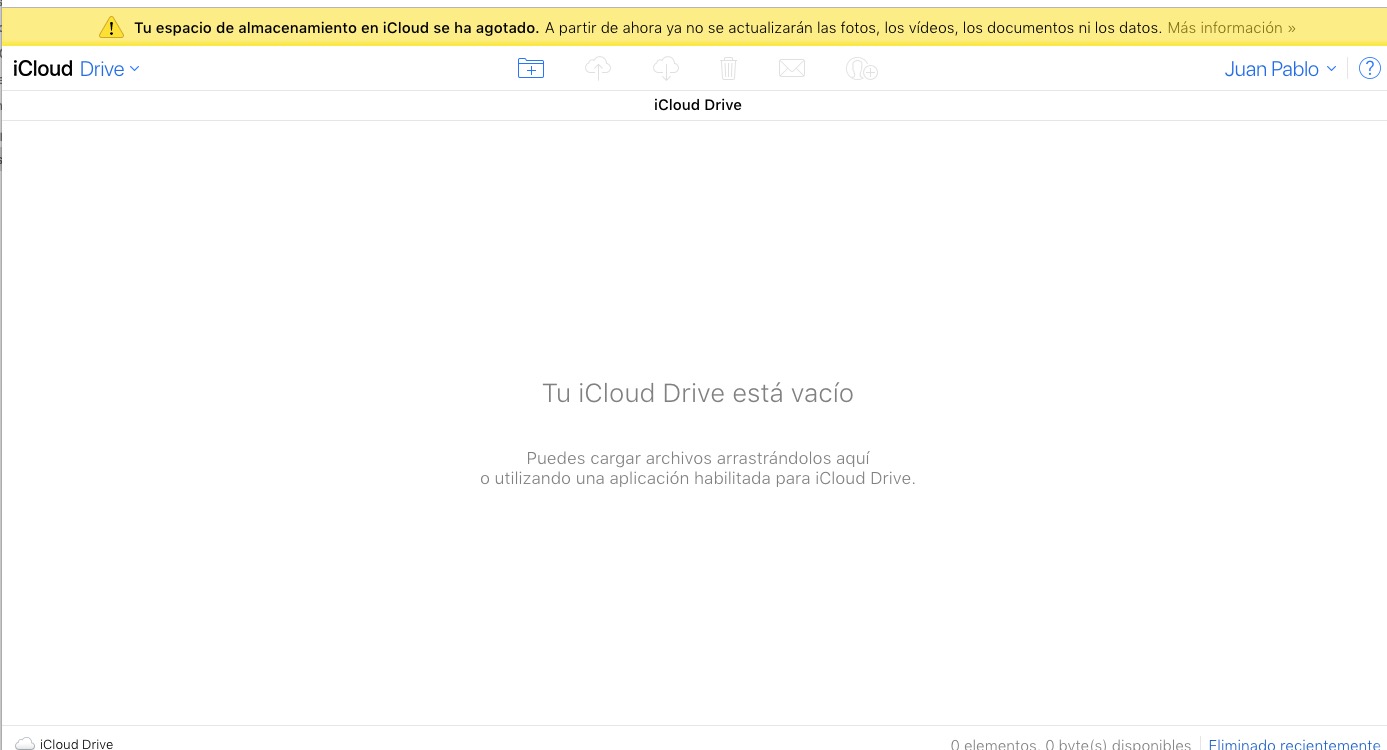Screen dimensions: 1387x750
Task: Click the 'iCloud Drive' folder title heading
Action: click(x=698, y=105)
